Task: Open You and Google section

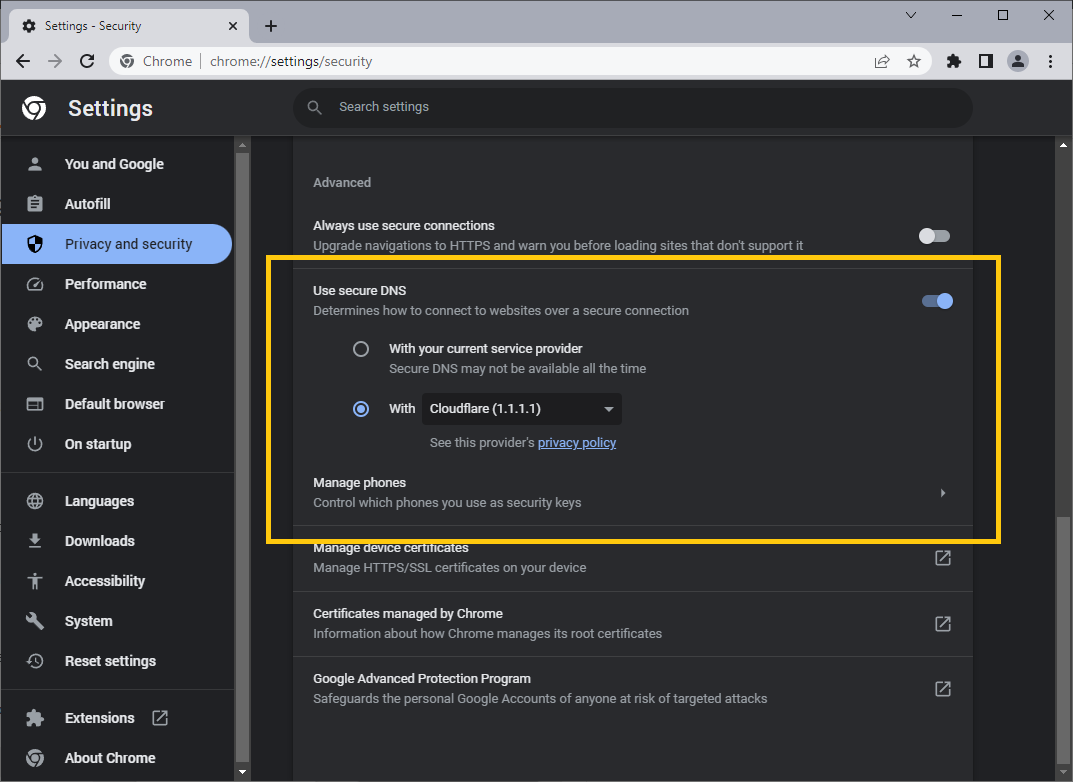Action: point(117,164)
